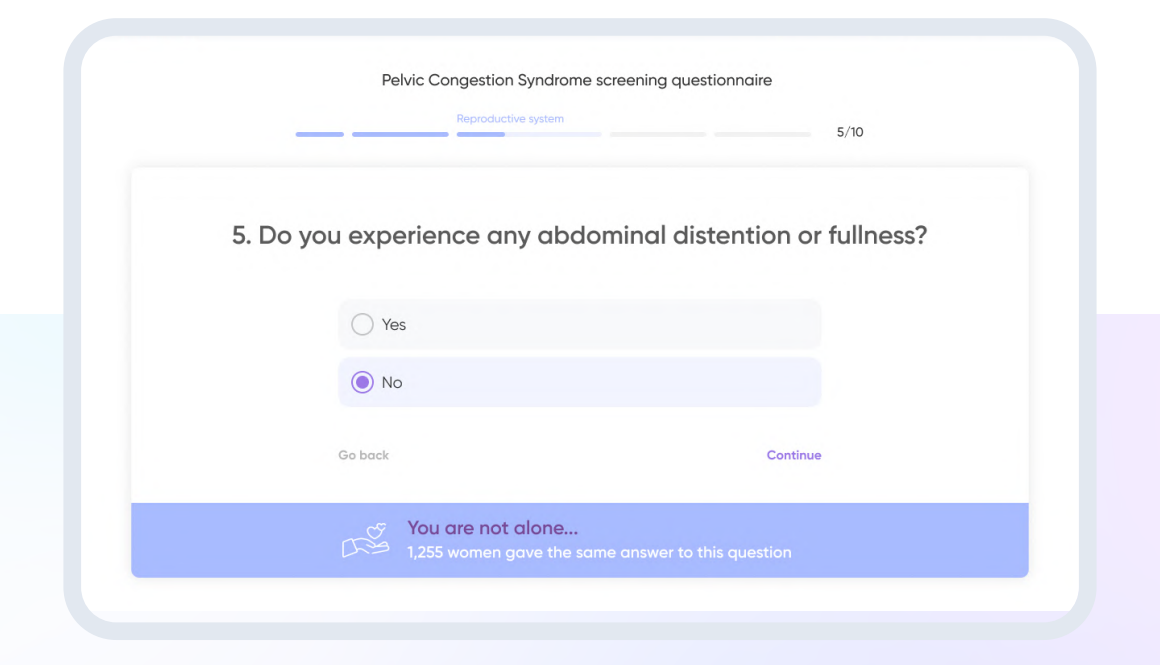The width and height of the screenshot is (1160, 665).
Task: Select the Yes radio button
Action: pyautogui.click(x=362, y=325)
